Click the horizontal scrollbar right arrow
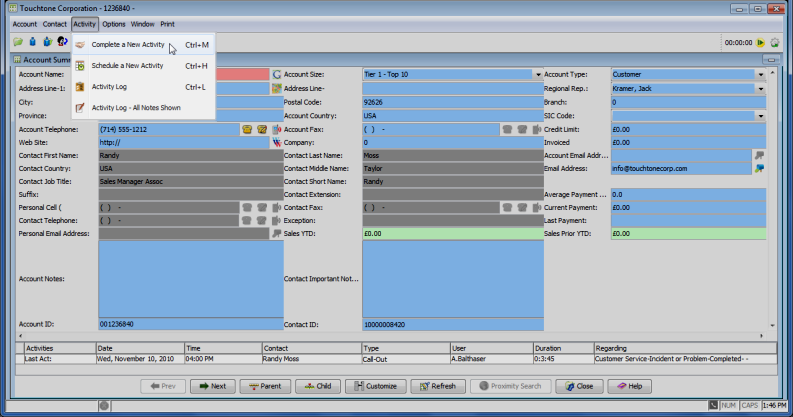Viewport: 793px width, 417px height. point(761,336)
